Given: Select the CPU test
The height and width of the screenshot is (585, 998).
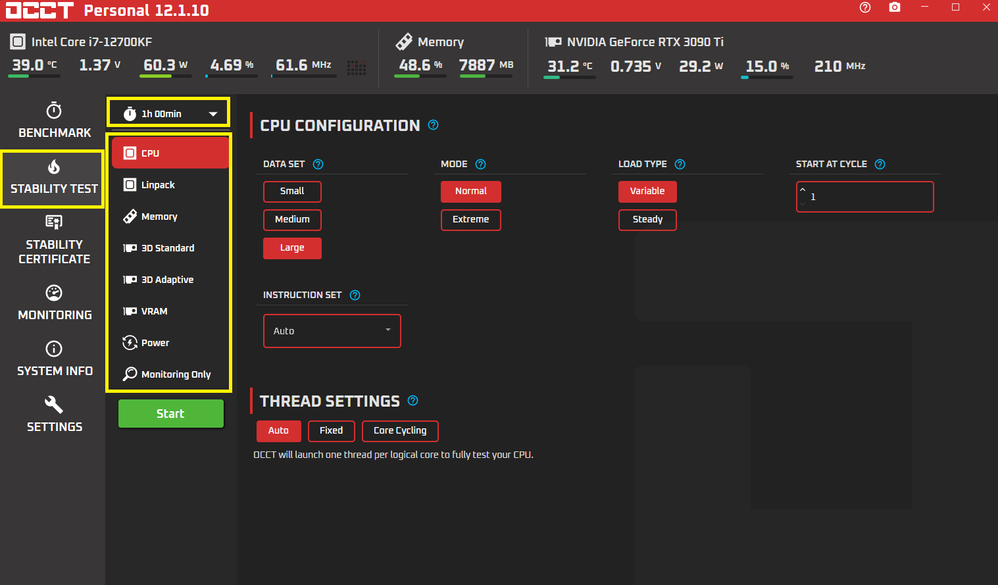Looking at the screenshot, I should pos(169,153).
